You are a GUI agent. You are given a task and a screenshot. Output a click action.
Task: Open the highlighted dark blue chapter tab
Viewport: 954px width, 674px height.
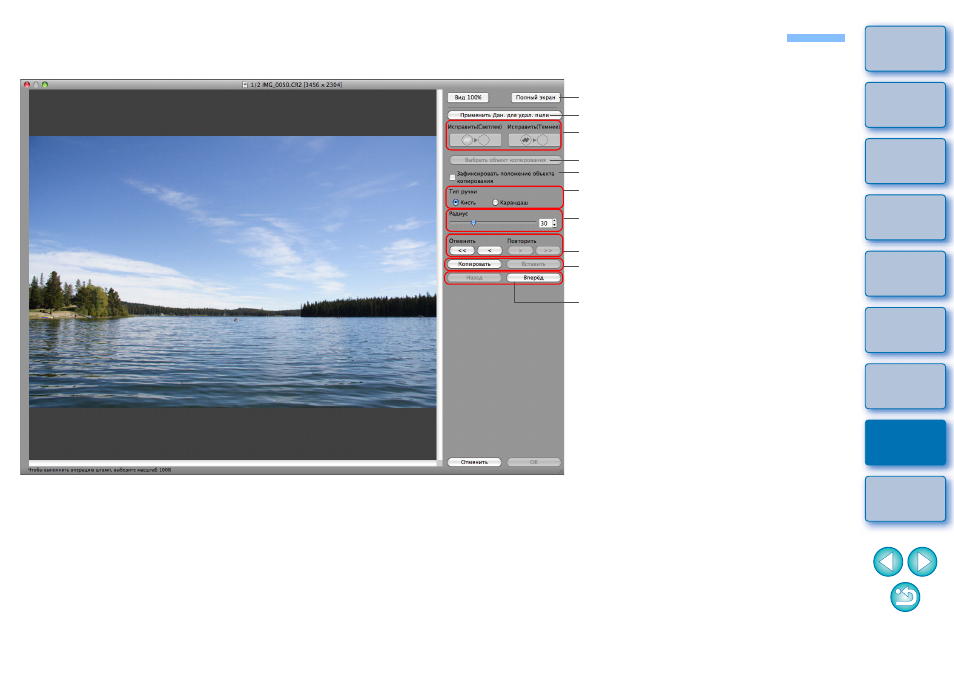point(905,443)
